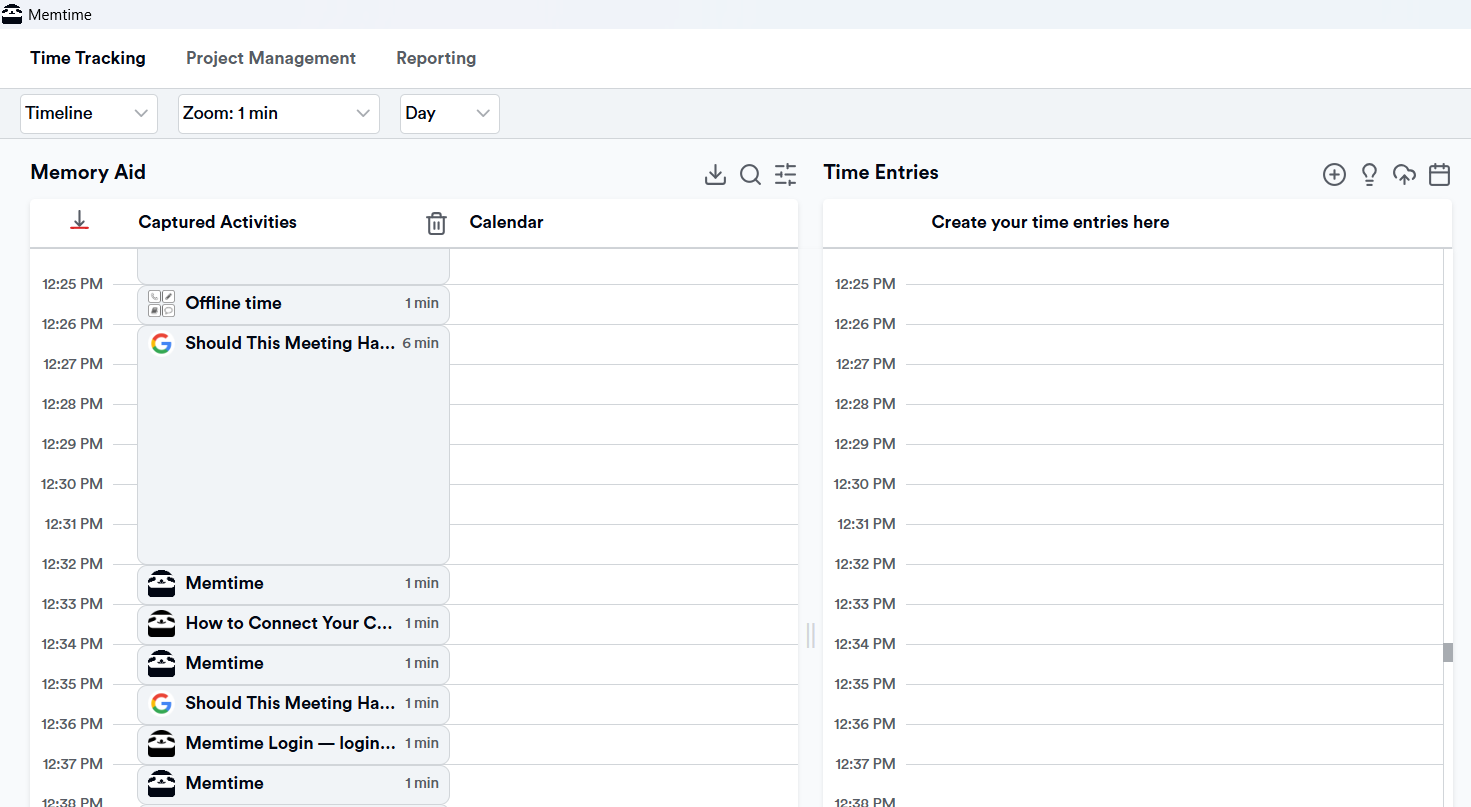This screenshot has height=807, width=1471.
Task: Switch to the Project Management tab
Action: point(270,58)
